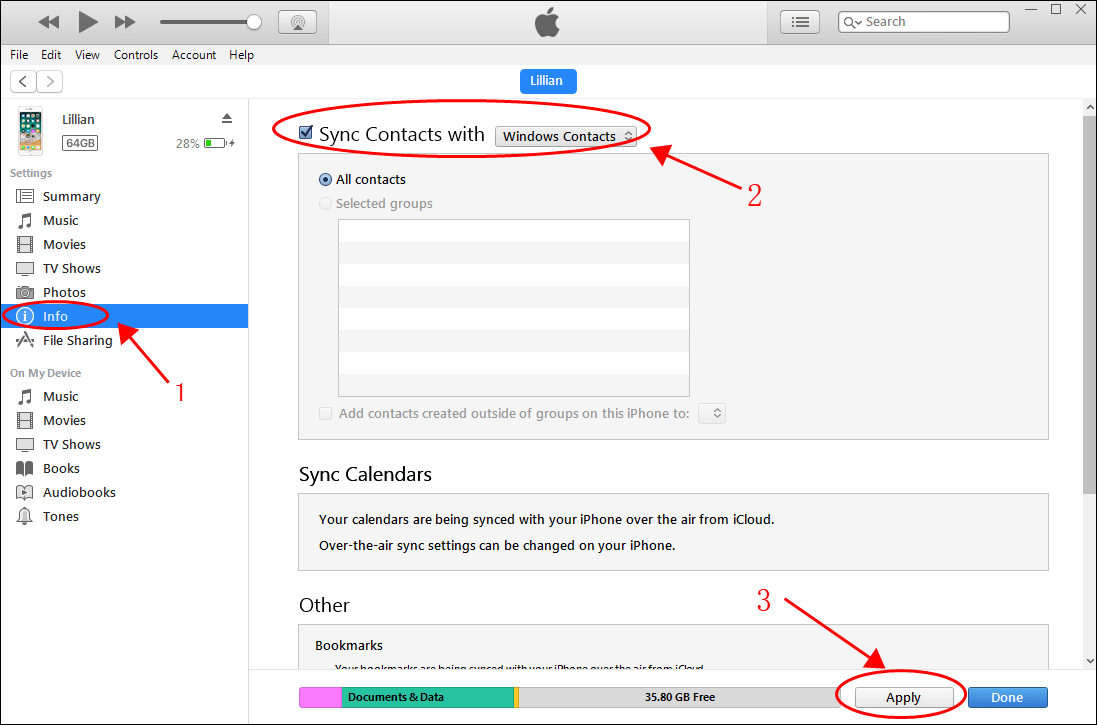Click the Done button
The width and height of the screenshot is (1097, 725).
(1006, 697)
